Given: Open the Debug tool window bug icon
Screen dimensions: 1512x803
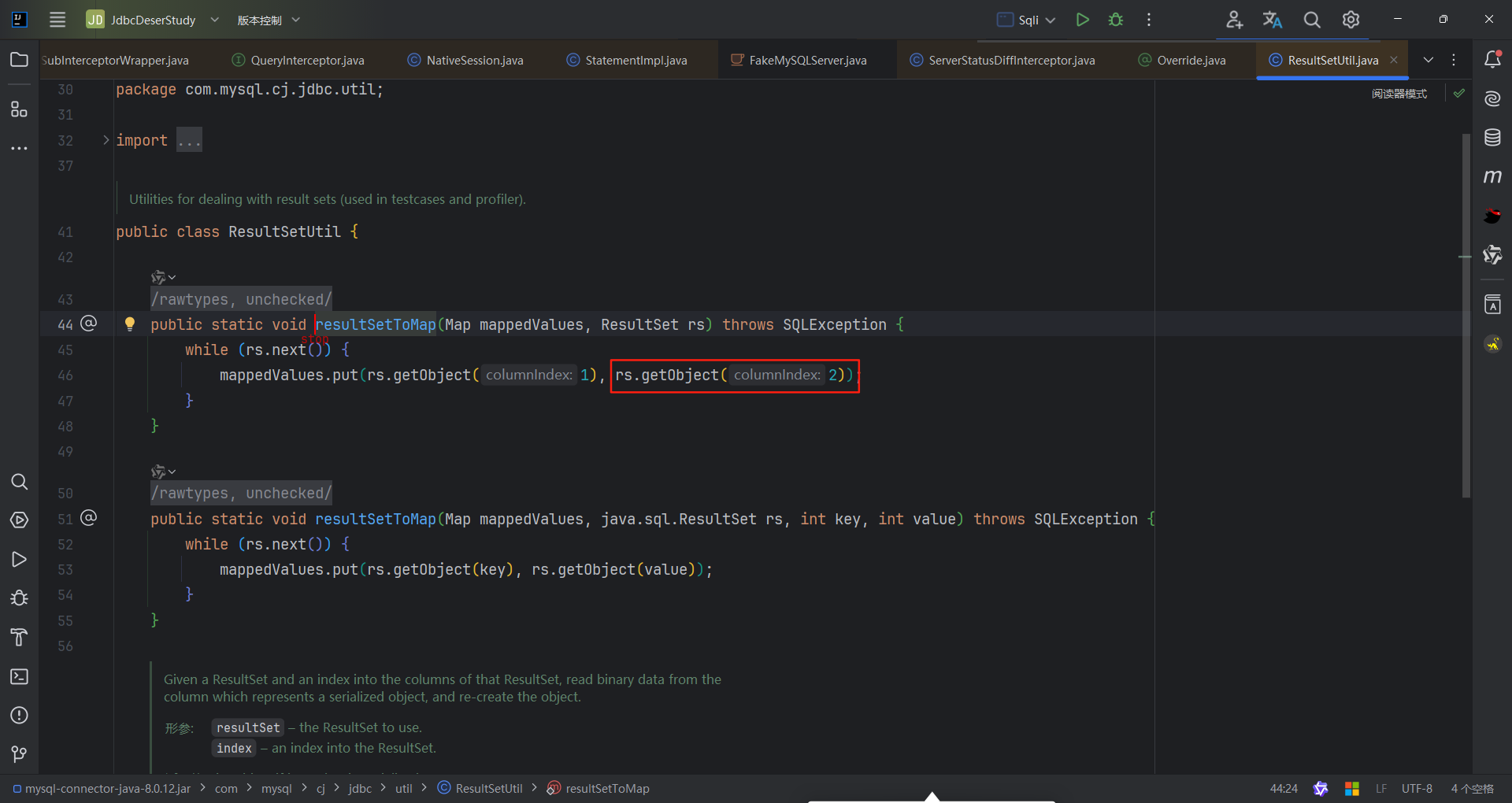Looking at the screenshot, I should (x=19, y=598).
